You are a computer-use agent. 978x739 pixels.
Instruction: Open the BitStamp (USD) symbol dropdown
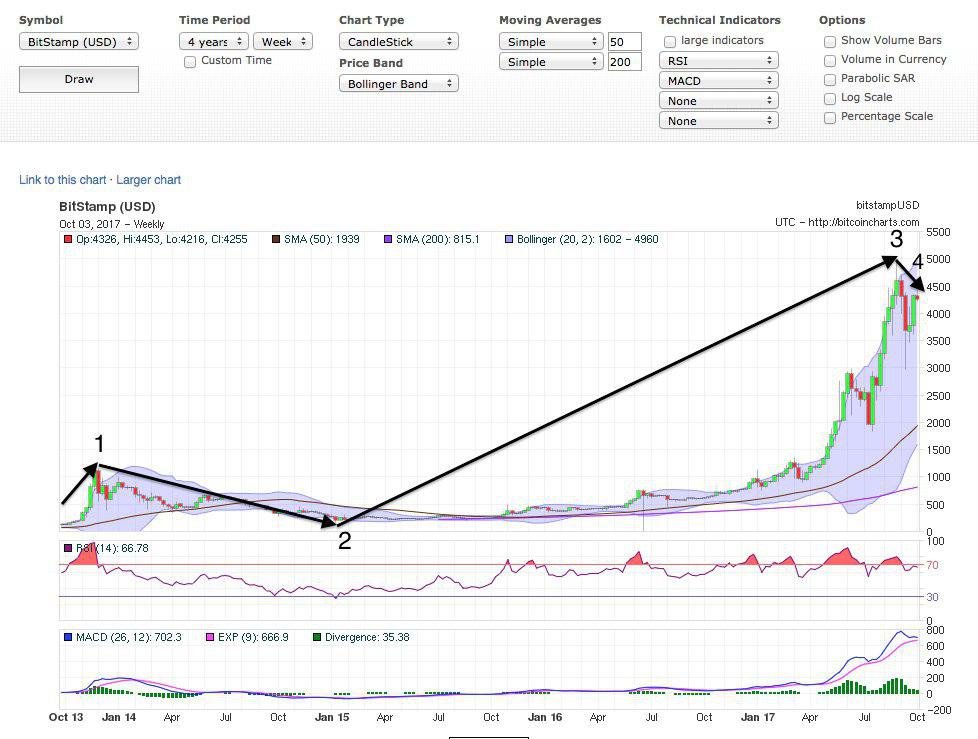(79, 42)
